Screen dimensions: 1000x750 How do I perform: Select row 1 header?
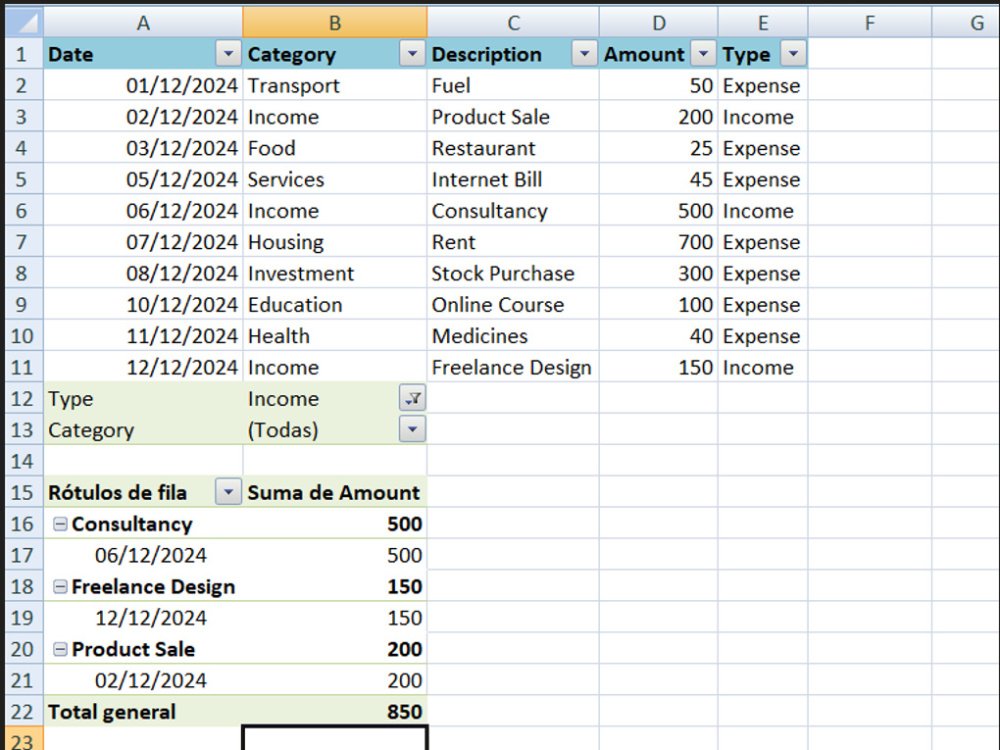(x=24, y=54)
